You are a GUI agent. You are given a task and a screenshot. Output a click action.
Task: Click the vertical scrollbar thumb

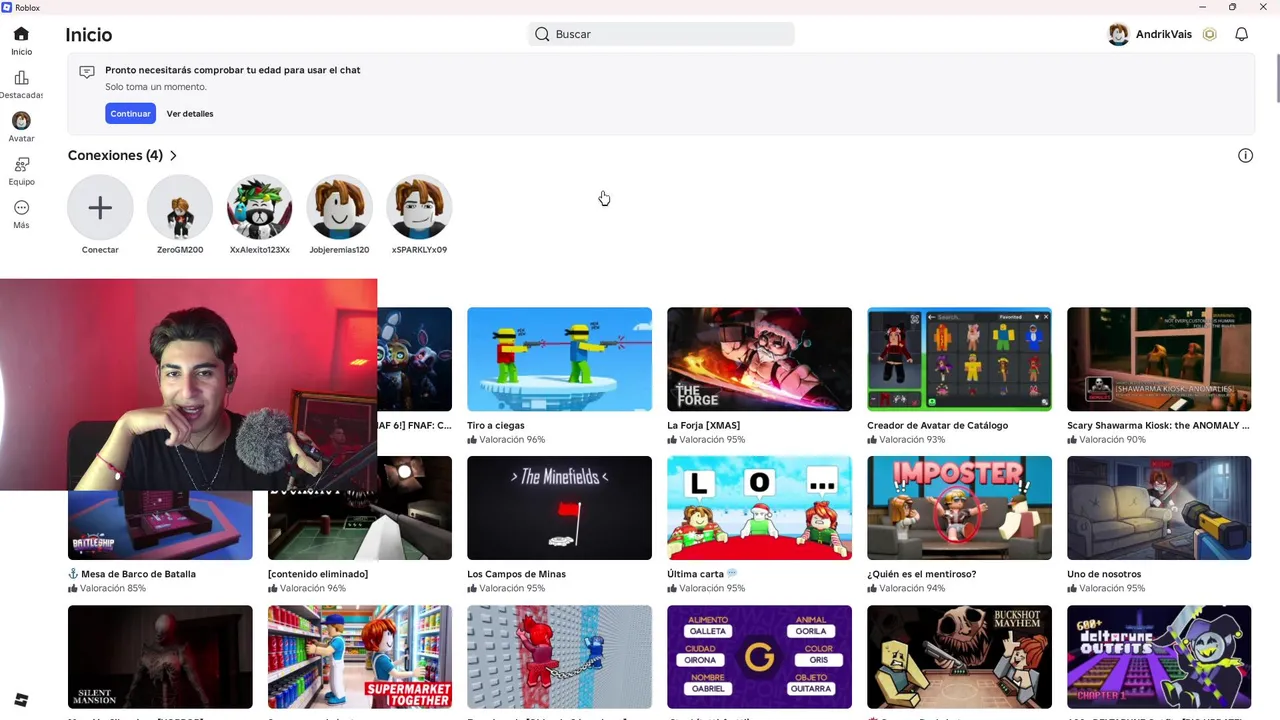[x=1277, y=77]
